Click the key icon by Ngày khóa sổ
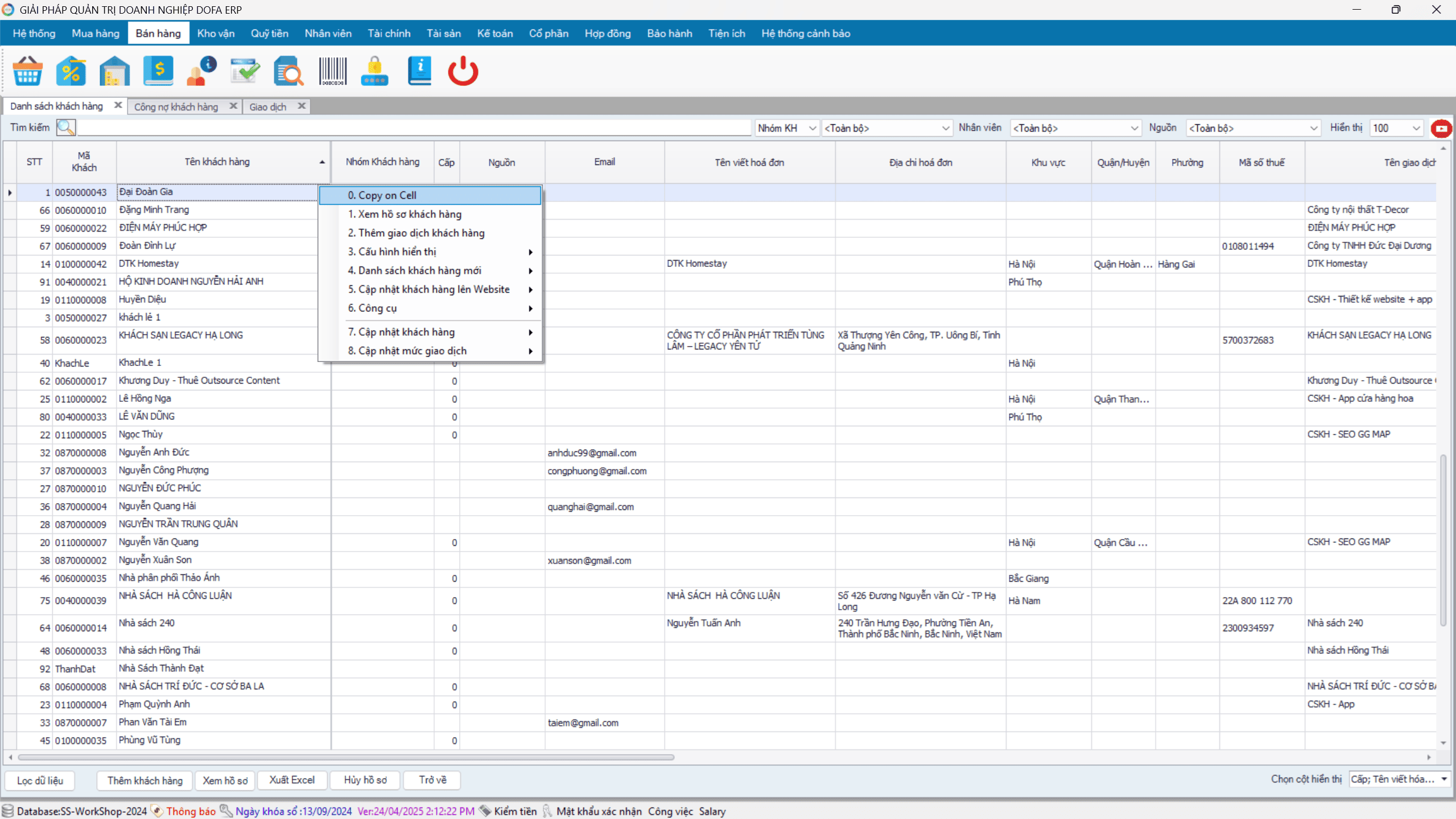The height and width of the screenshot is (819, 1456). click(226, 811)
